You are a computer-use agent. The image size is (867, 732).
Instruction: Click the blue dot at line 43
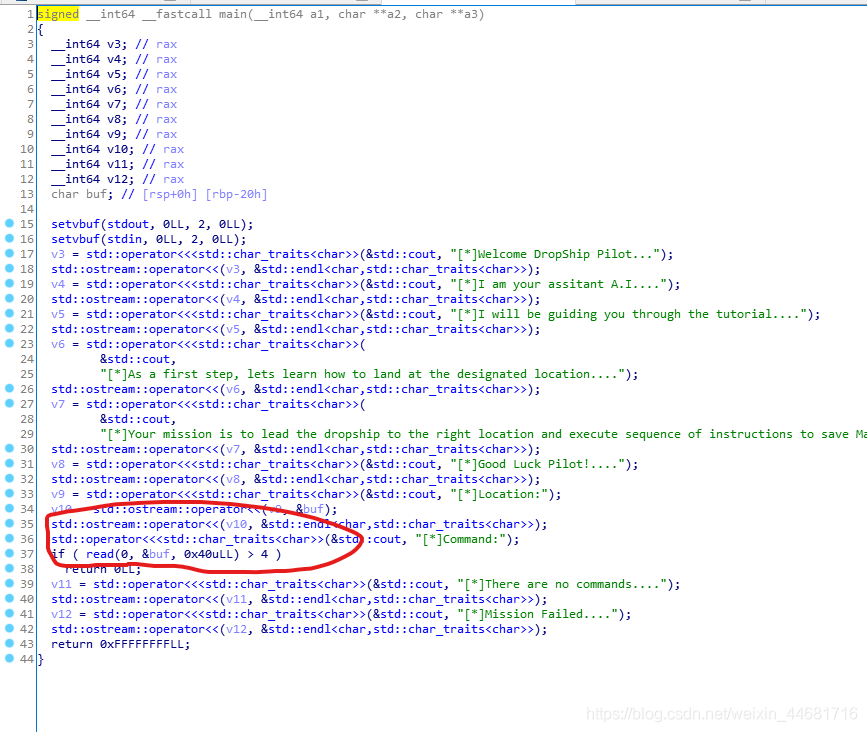(x=9, y=643)
